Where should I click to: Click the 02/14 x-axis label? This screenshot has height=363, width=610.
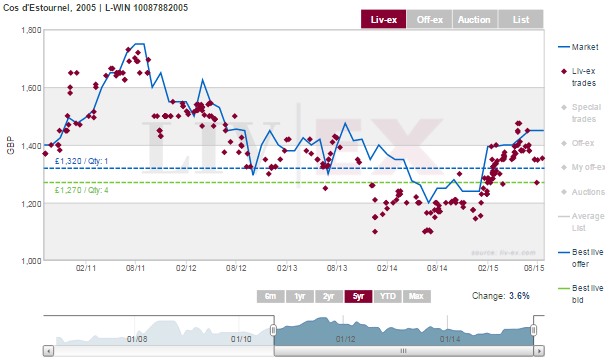pos(387,268)
